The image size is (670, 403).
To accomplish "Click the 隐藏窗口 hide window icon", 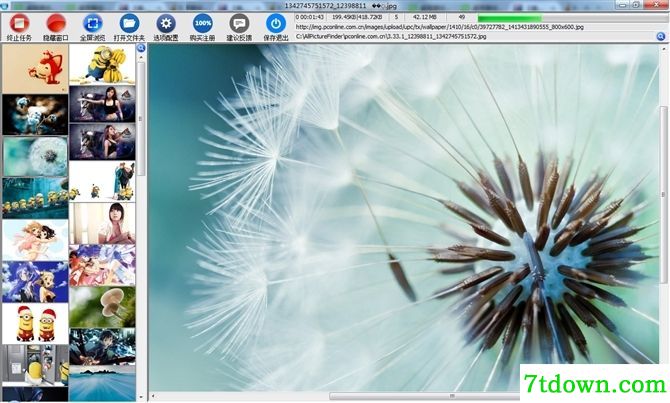I will point(56,24).
